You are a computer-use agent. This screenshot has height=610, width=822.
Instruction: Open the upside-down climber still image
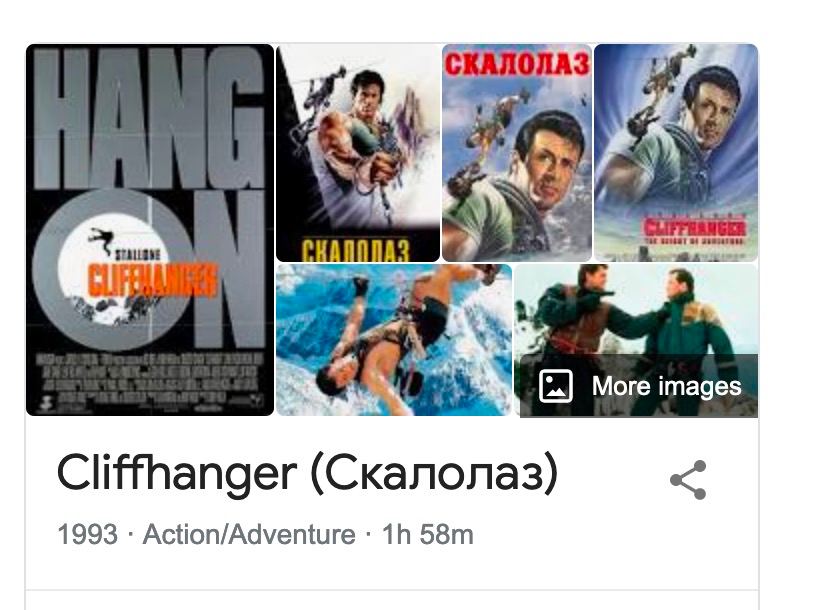[394, 340]
